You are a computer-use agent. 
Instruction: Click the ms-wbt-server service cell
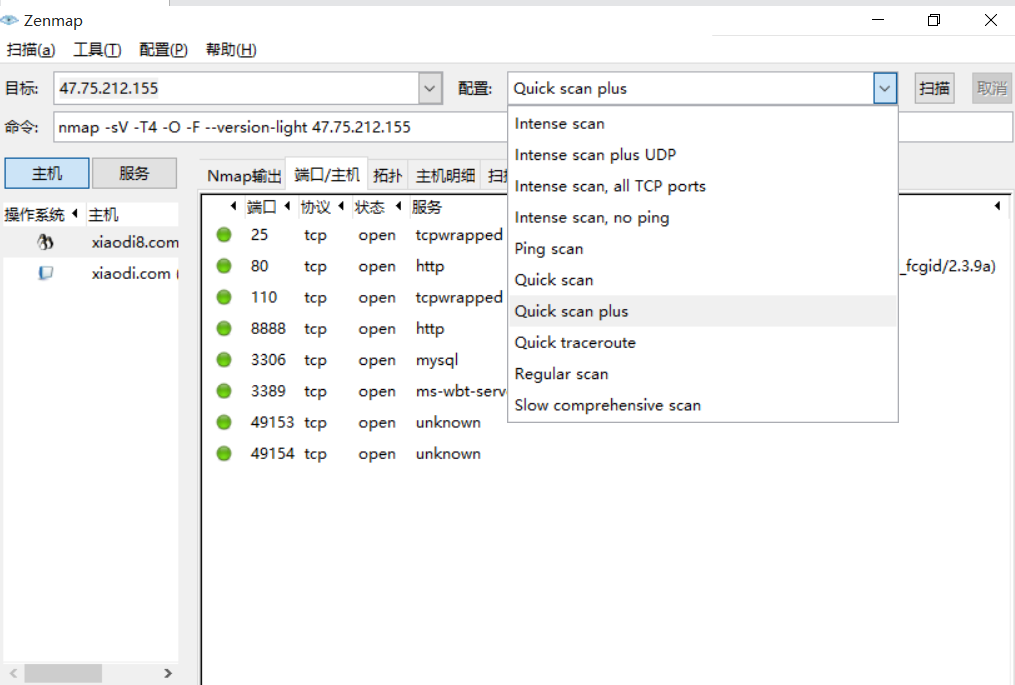pos(460,391)
